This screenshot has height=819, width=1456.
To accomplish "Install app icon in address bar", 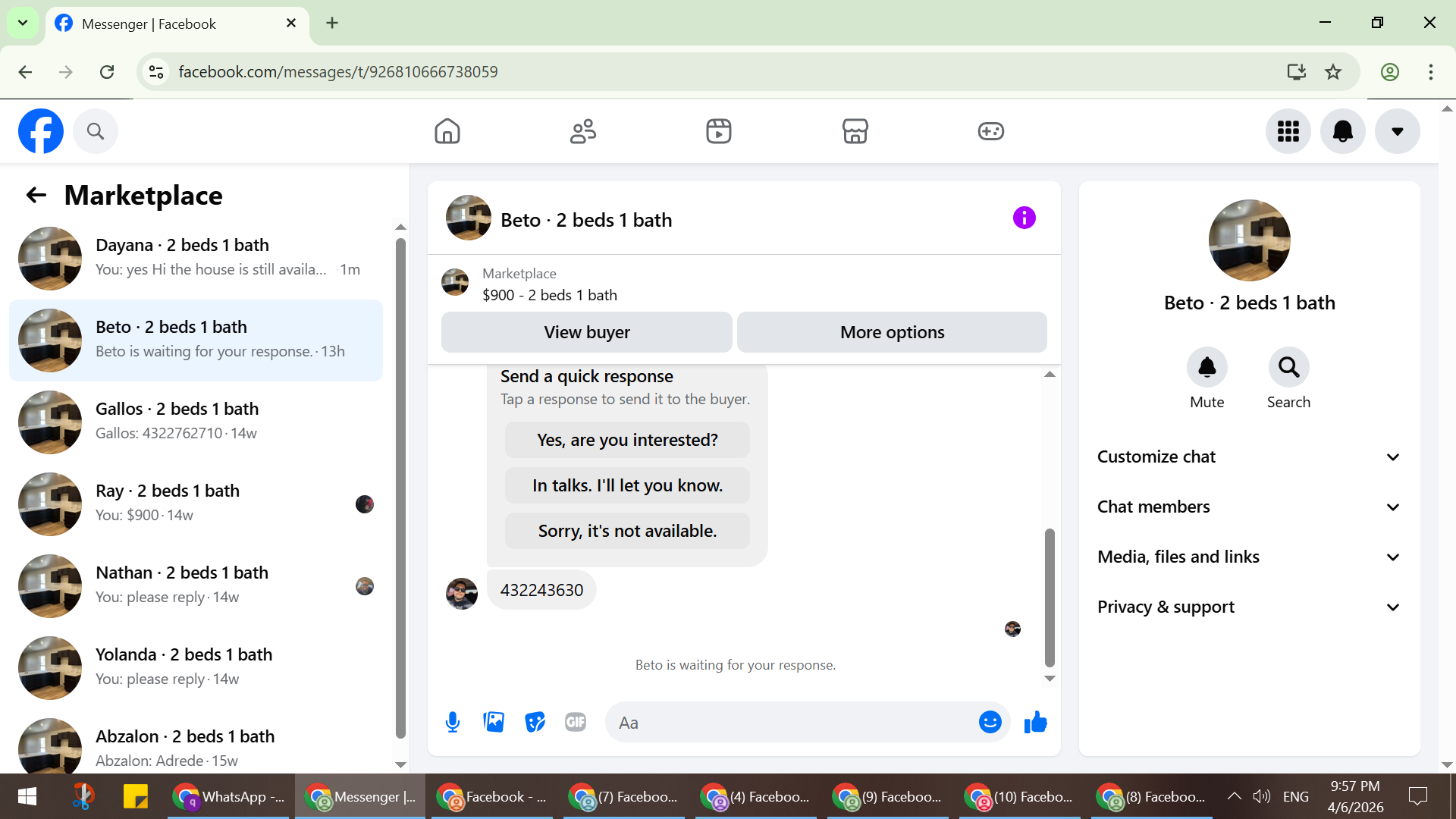I will [x=1297, y=72].
